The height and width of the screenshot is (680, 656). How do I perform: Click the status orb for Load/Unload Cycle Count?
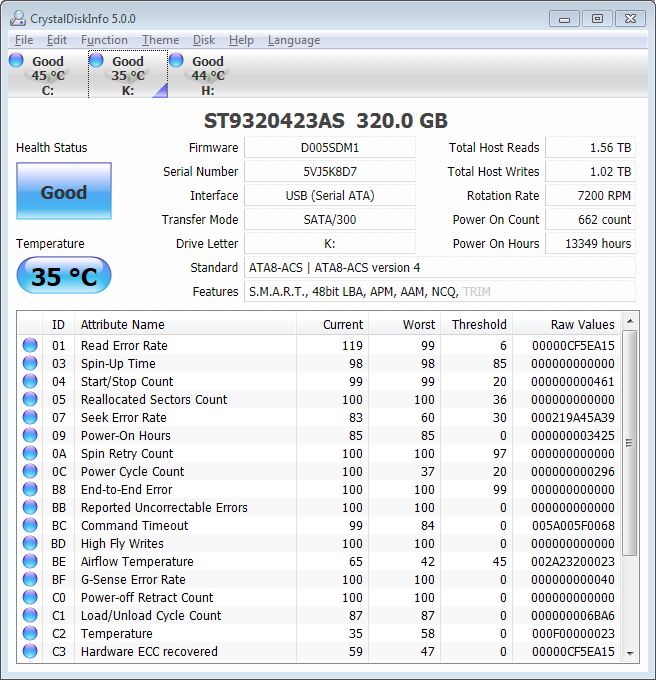[30, 615]
